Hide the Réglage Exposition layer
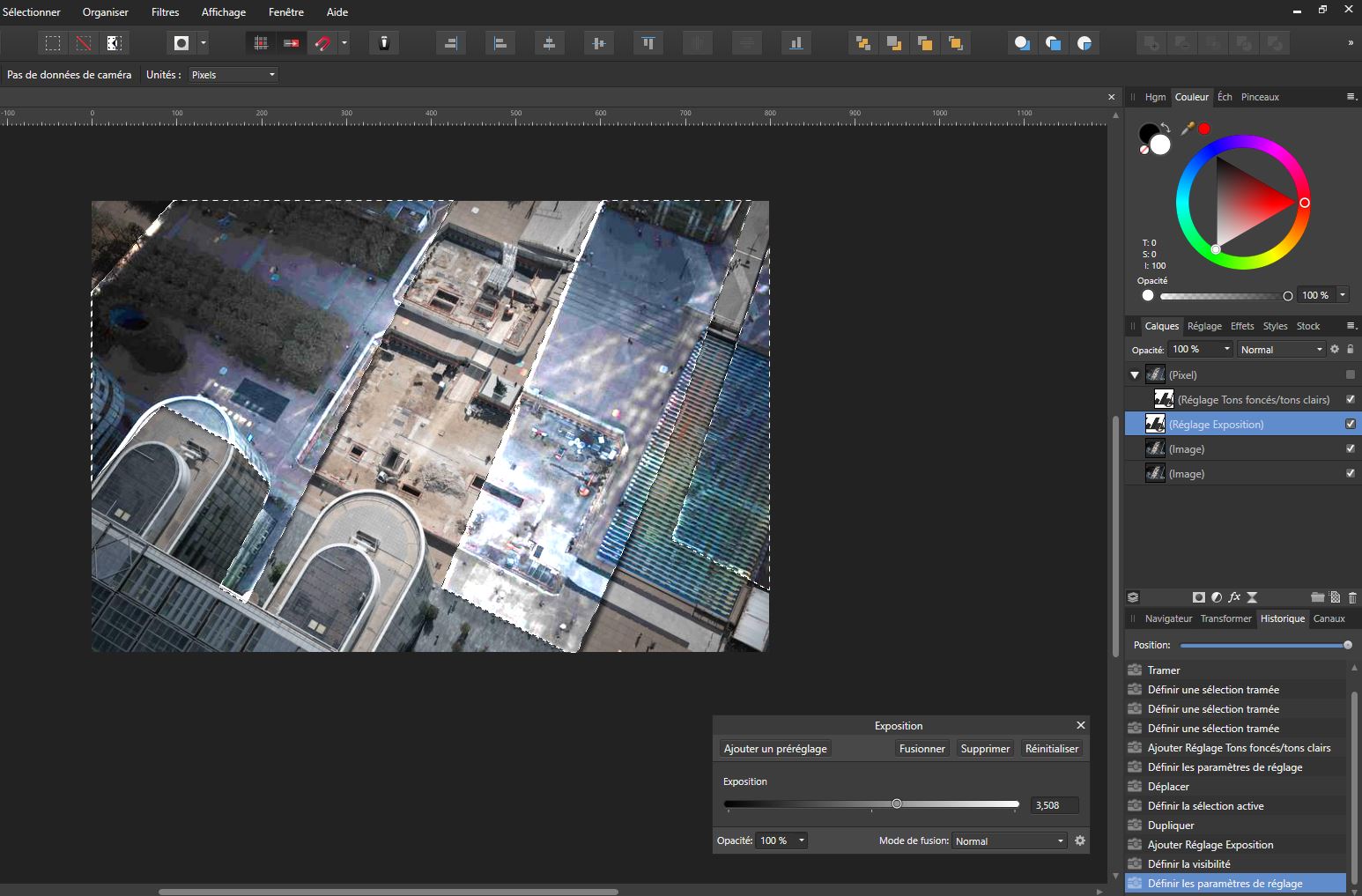 (x=1350, y=424)
